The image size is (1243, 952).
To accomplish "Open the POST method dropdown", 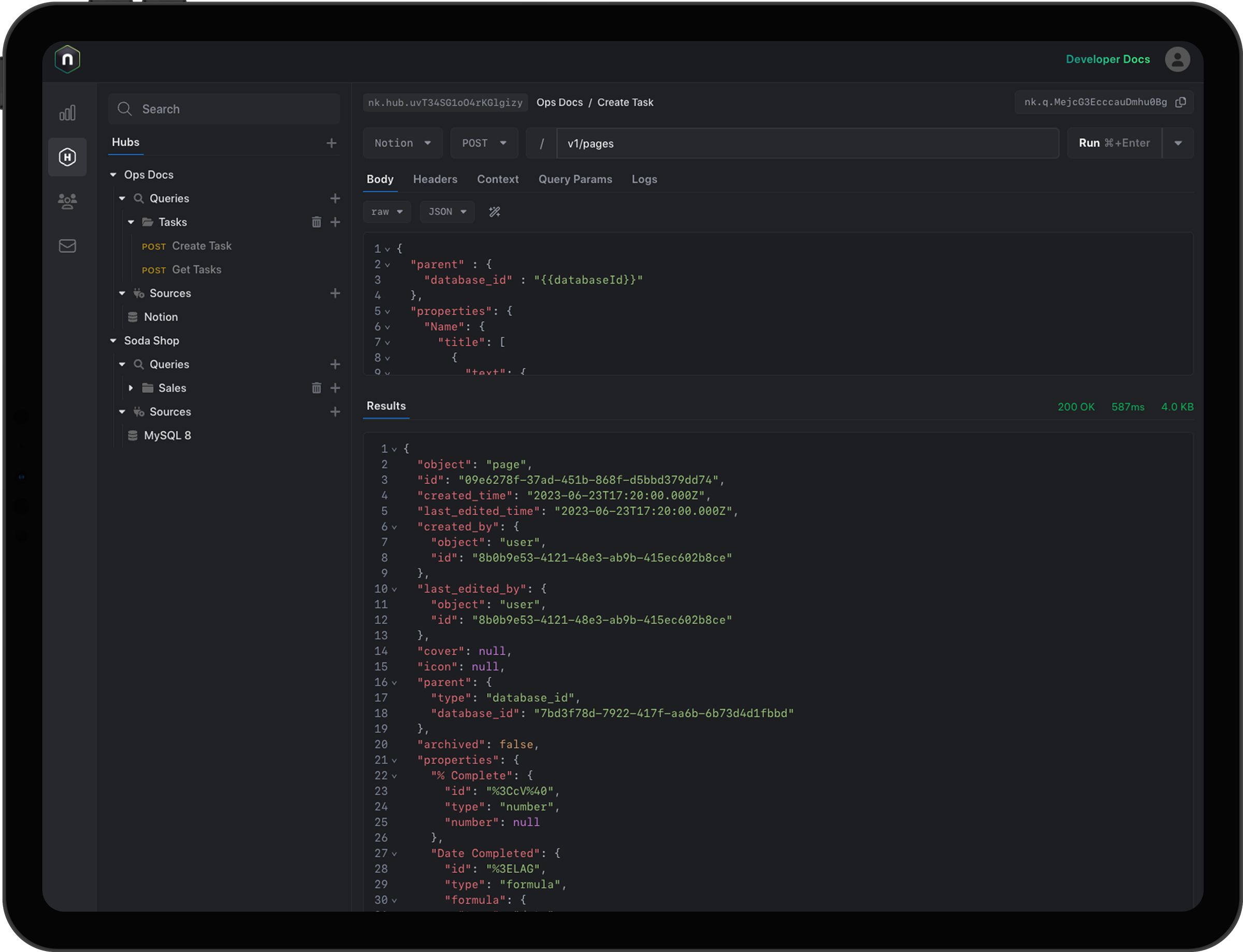I will point(484,143).
